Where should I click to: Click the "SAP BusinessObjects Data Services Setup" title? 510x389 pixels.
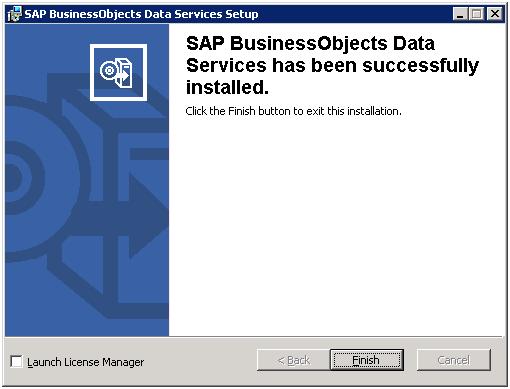141,14
